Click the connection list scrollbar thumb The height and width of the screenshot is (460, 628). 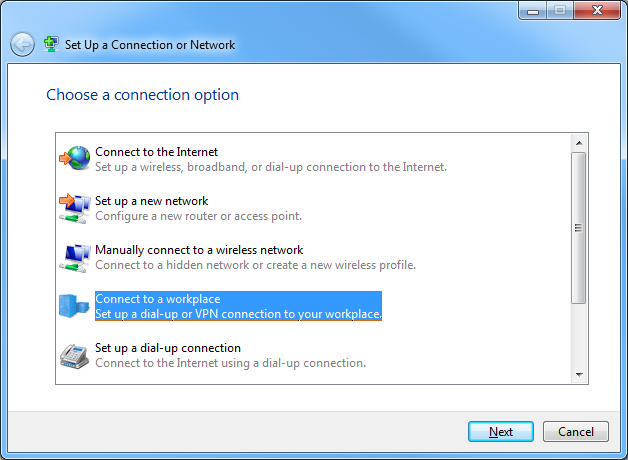point(578,227)
